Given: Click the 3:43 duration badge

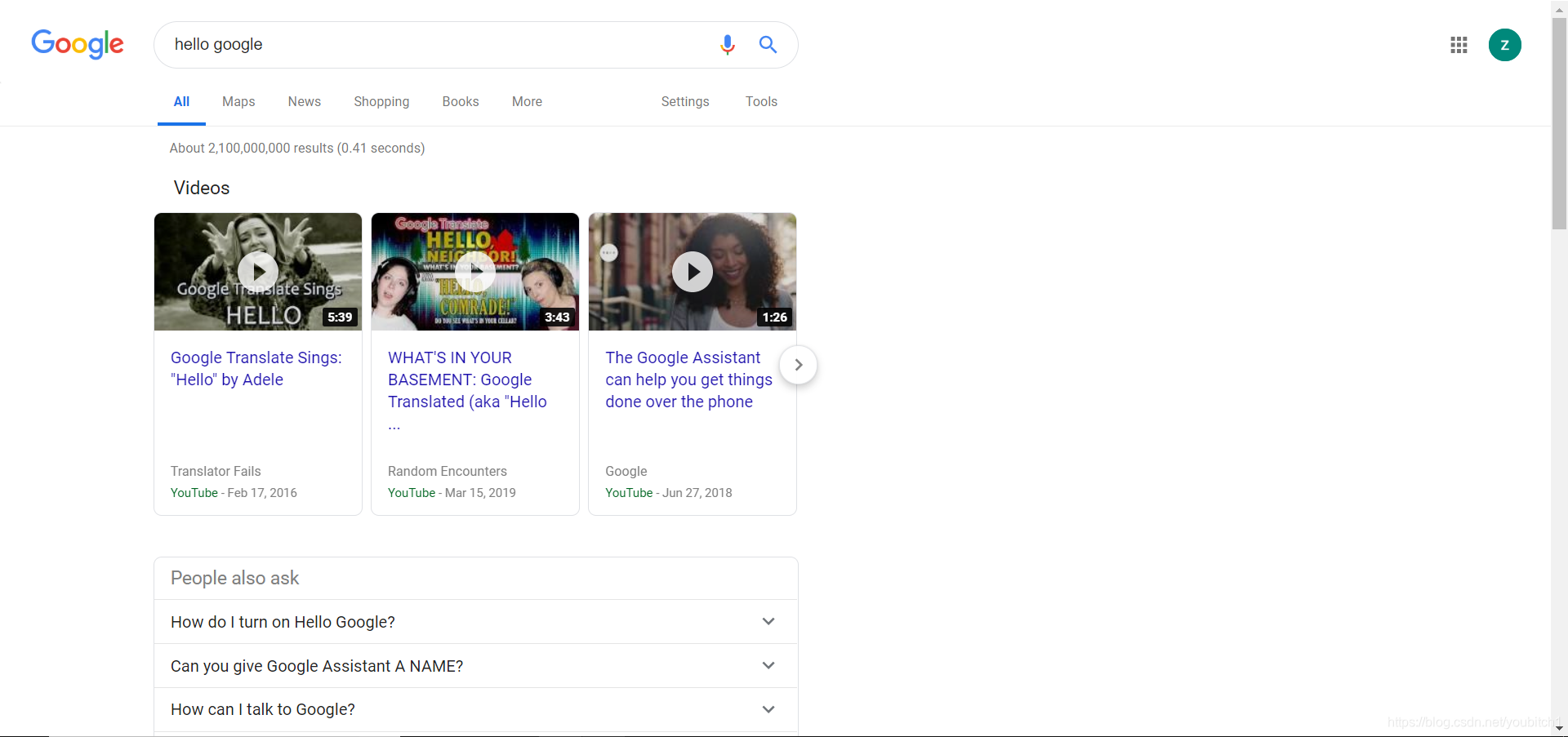Looking at the screenshot, I should [557, 317].
